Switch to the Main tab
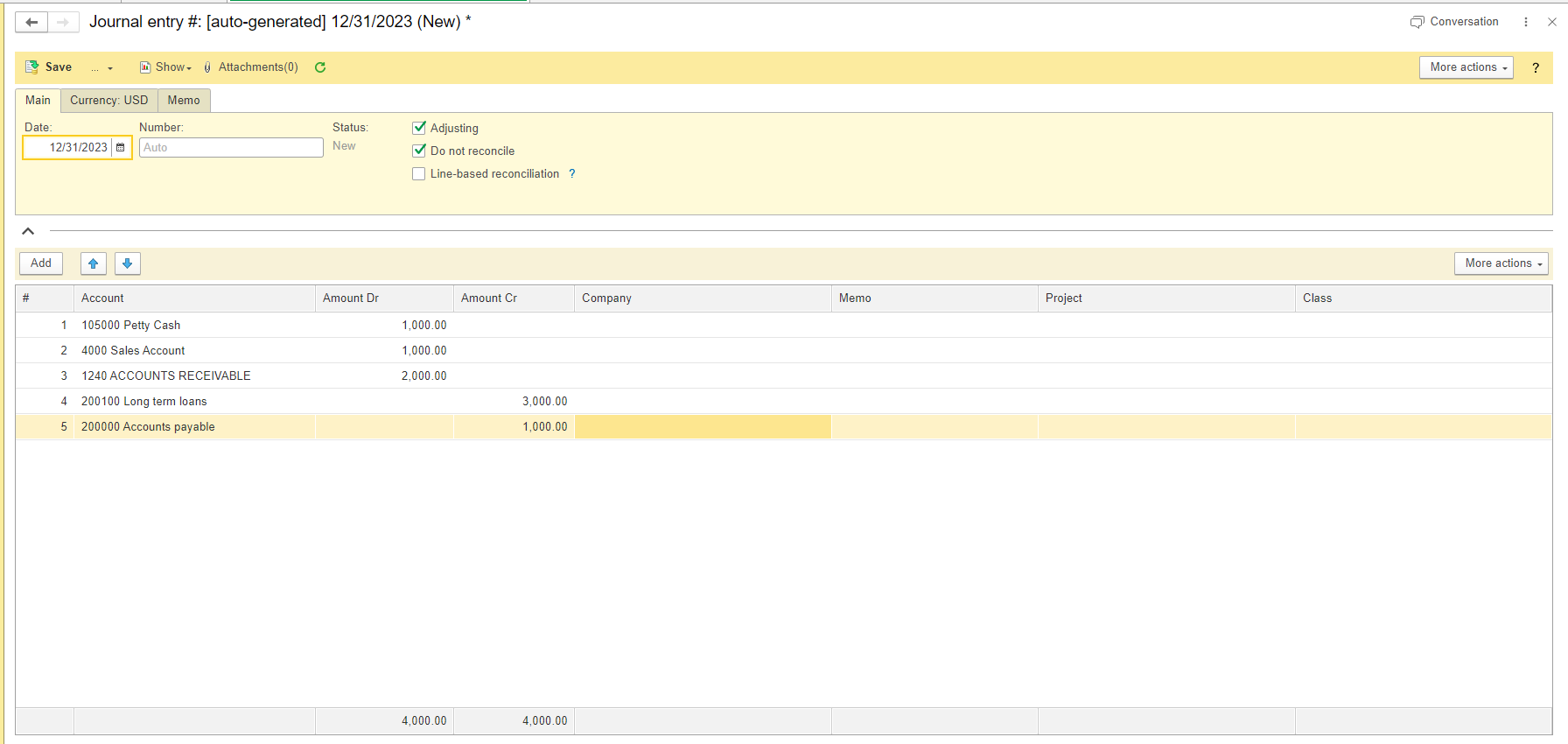 38,101
